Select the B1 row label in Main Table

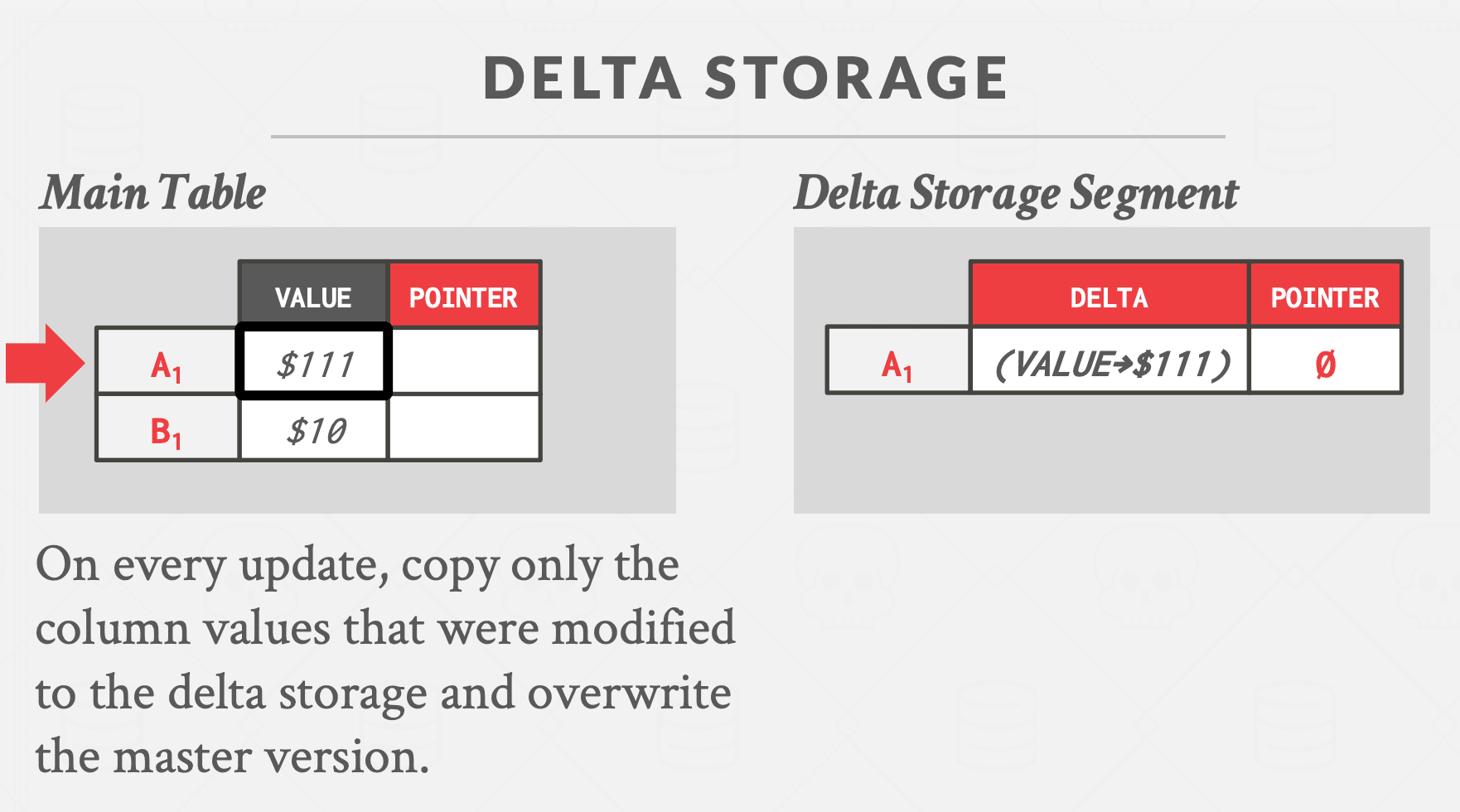(167, 431)
